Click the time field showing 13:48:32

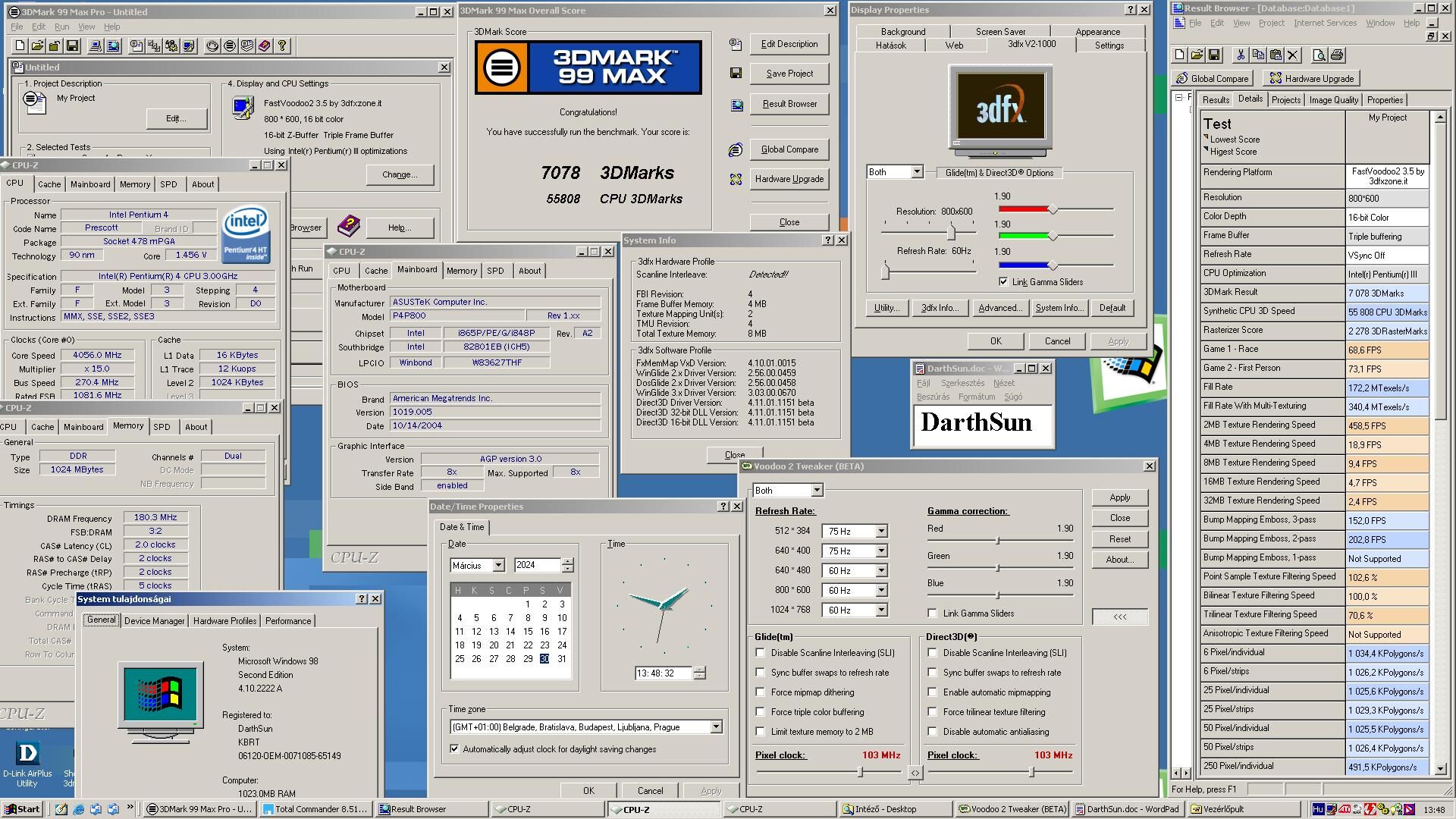pyautogui.click(x=664, y=673)
